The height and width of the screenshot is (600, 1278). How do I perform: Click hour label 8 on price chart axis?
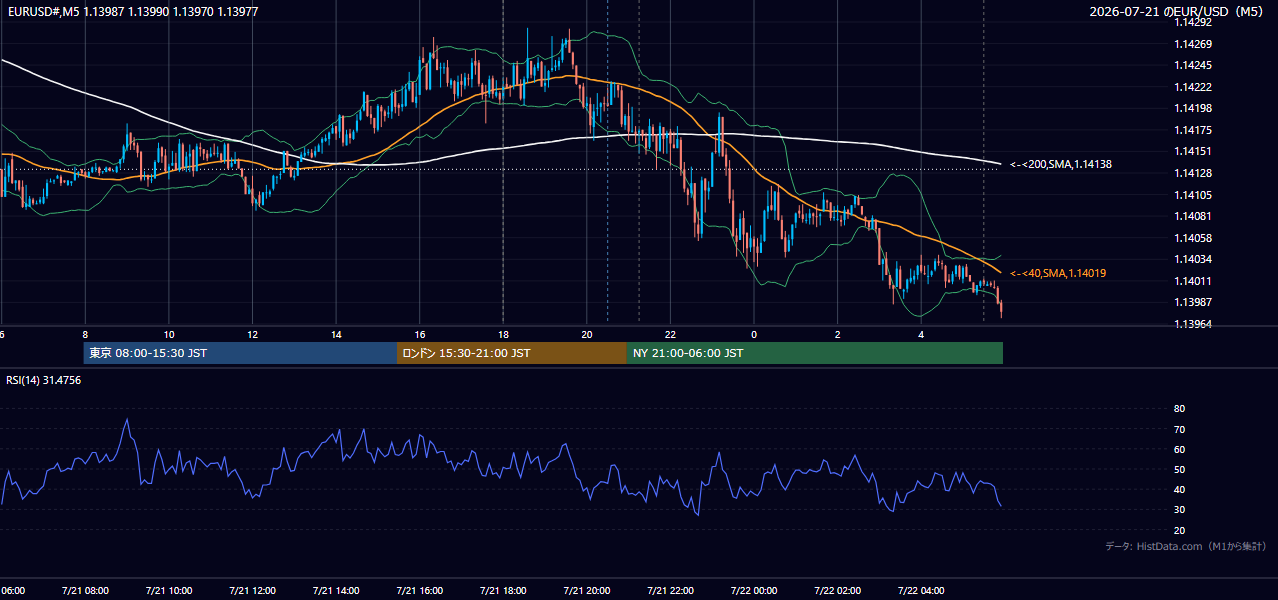pyautogui.click(x=85, y=335)
